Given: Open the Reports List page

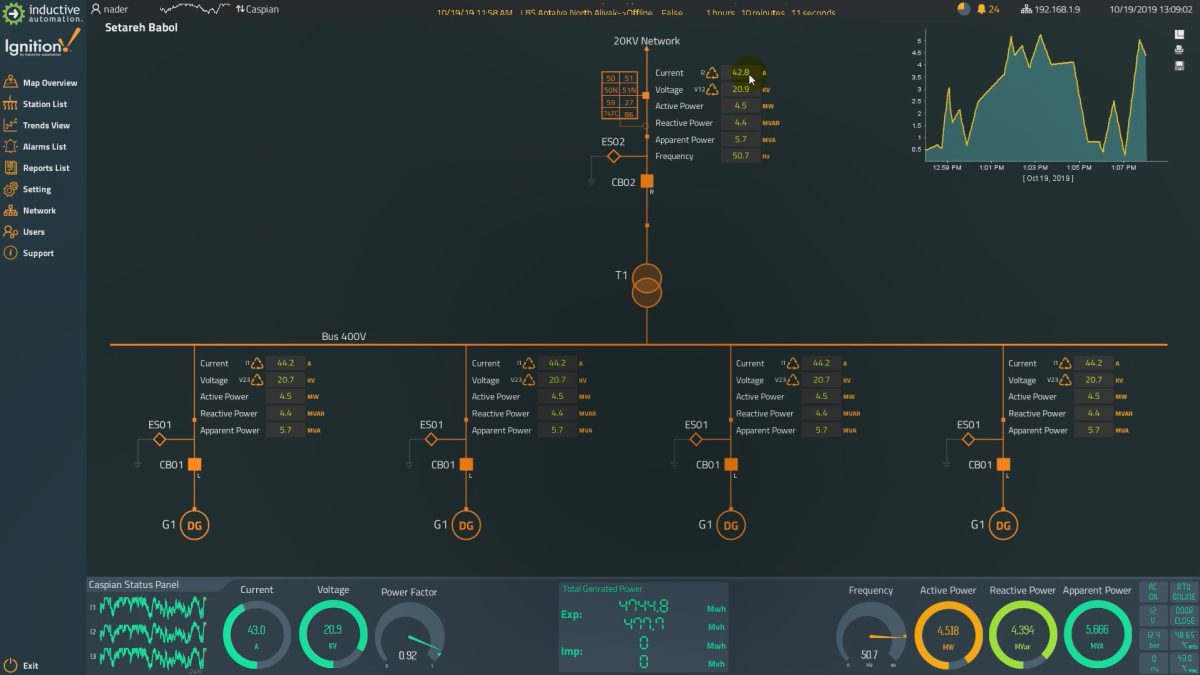Looking at the screenshot, I should pyautogui.click(x=37, y=168).
